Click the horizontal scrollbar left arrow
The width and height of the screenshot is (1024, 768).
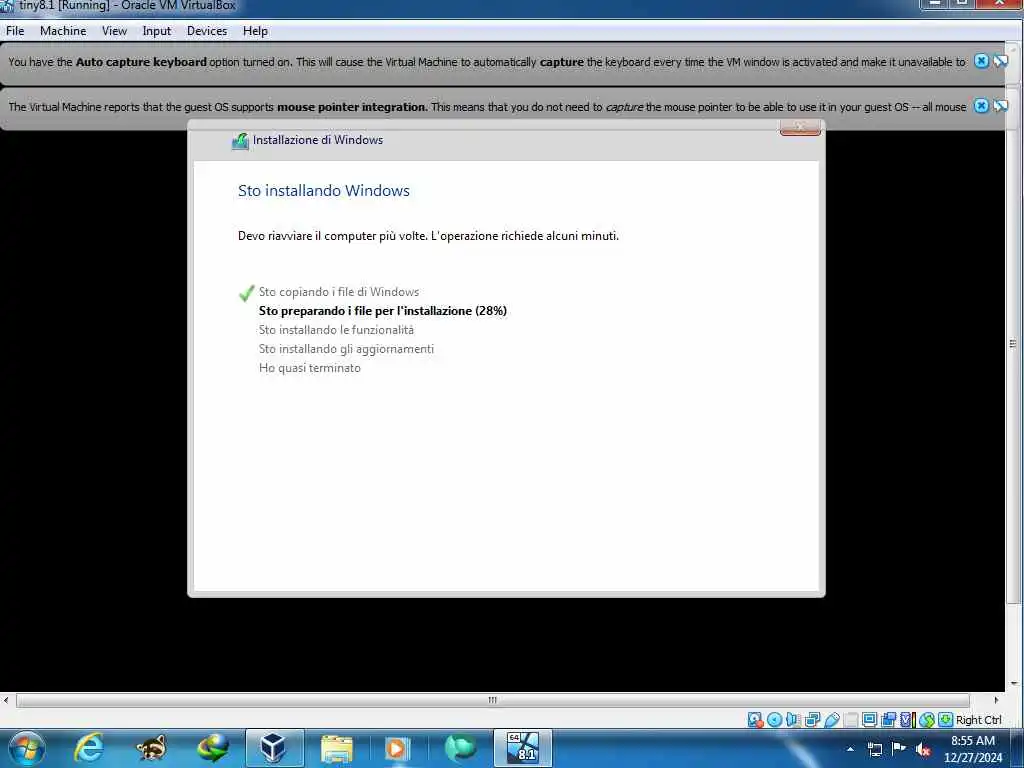pyautogui.click(x=6, y=700)
